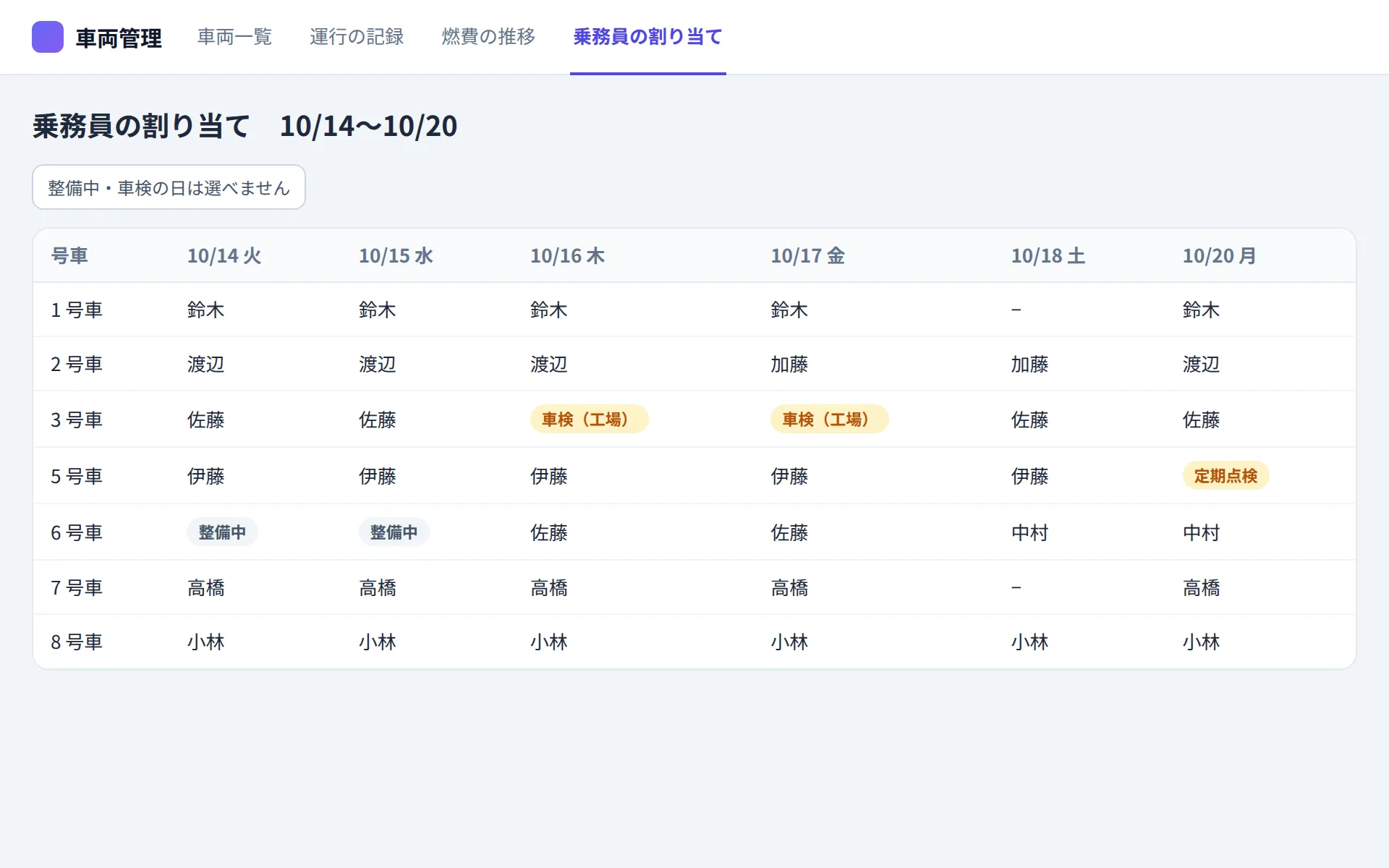Select the 1 号車 row label
1389x868 pixels.
pos(77,310)
